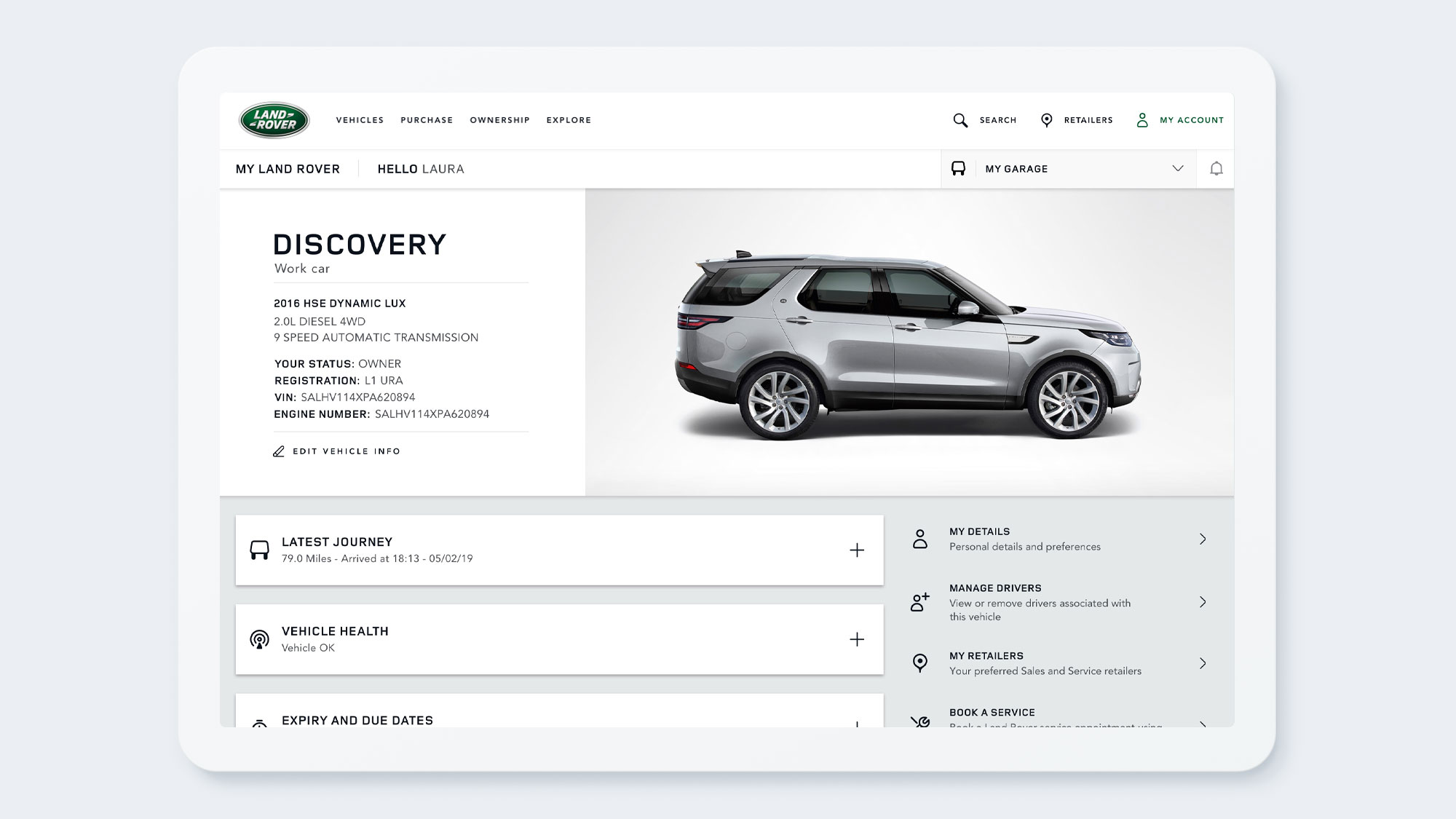Click the Expiry and Due Dates title
This screenshot has width=1456, height=819.
click(357, 721)
